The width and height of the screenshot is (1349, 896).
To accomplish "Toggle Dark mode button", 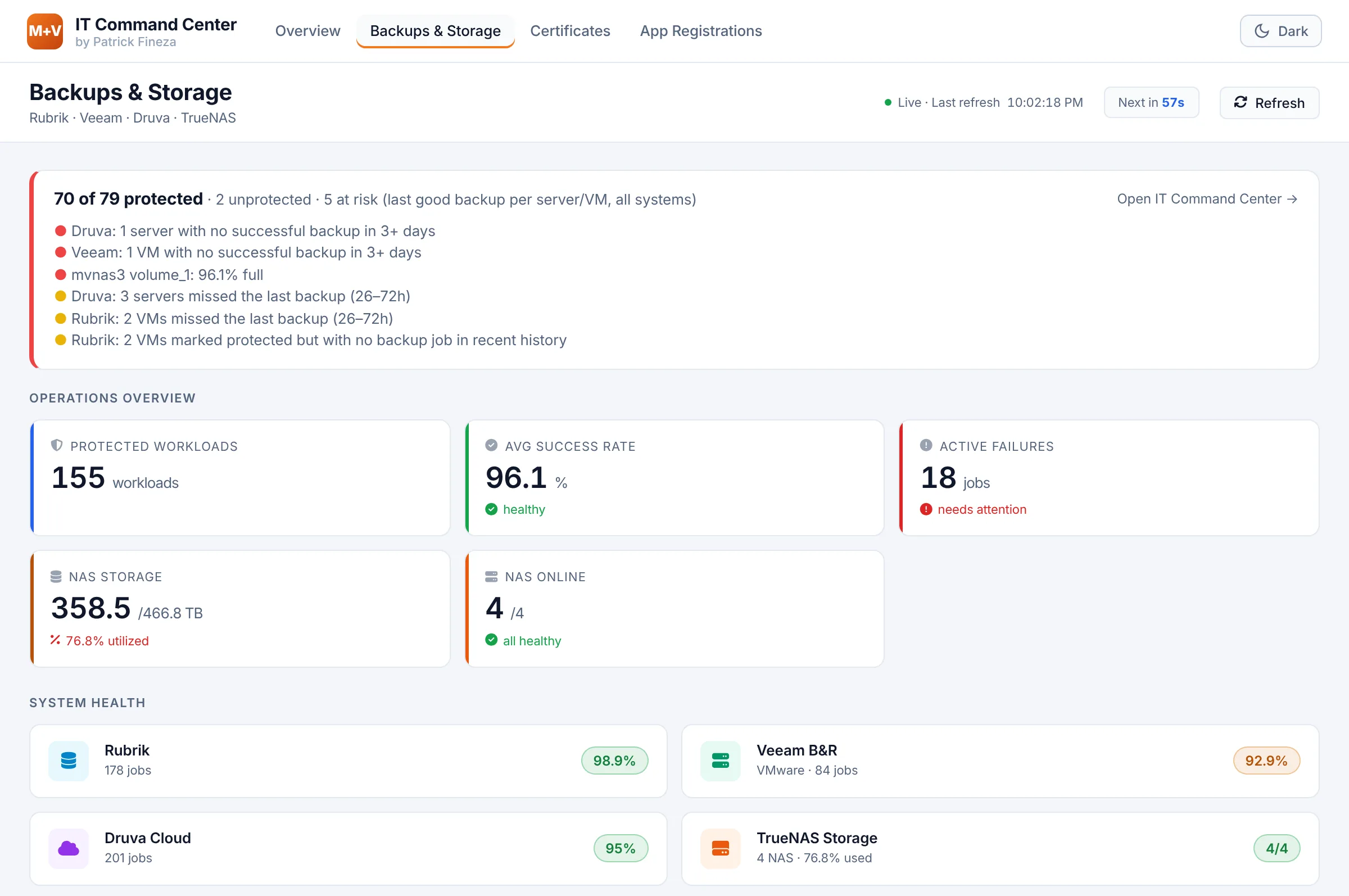I will [x=1280, y=31].
